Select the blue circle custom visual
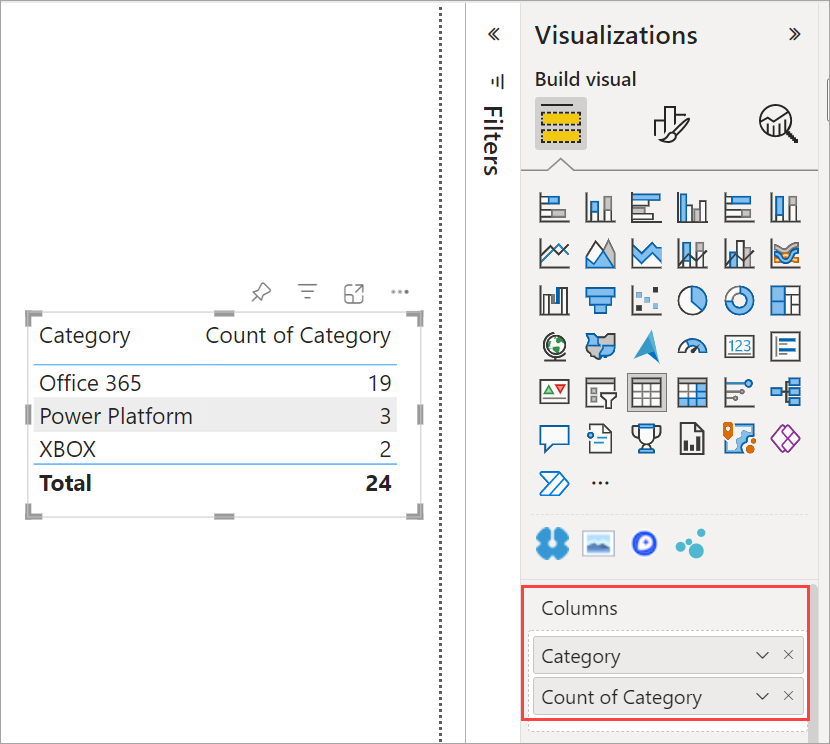Screen dimensions: 830x744 (644, 543)
